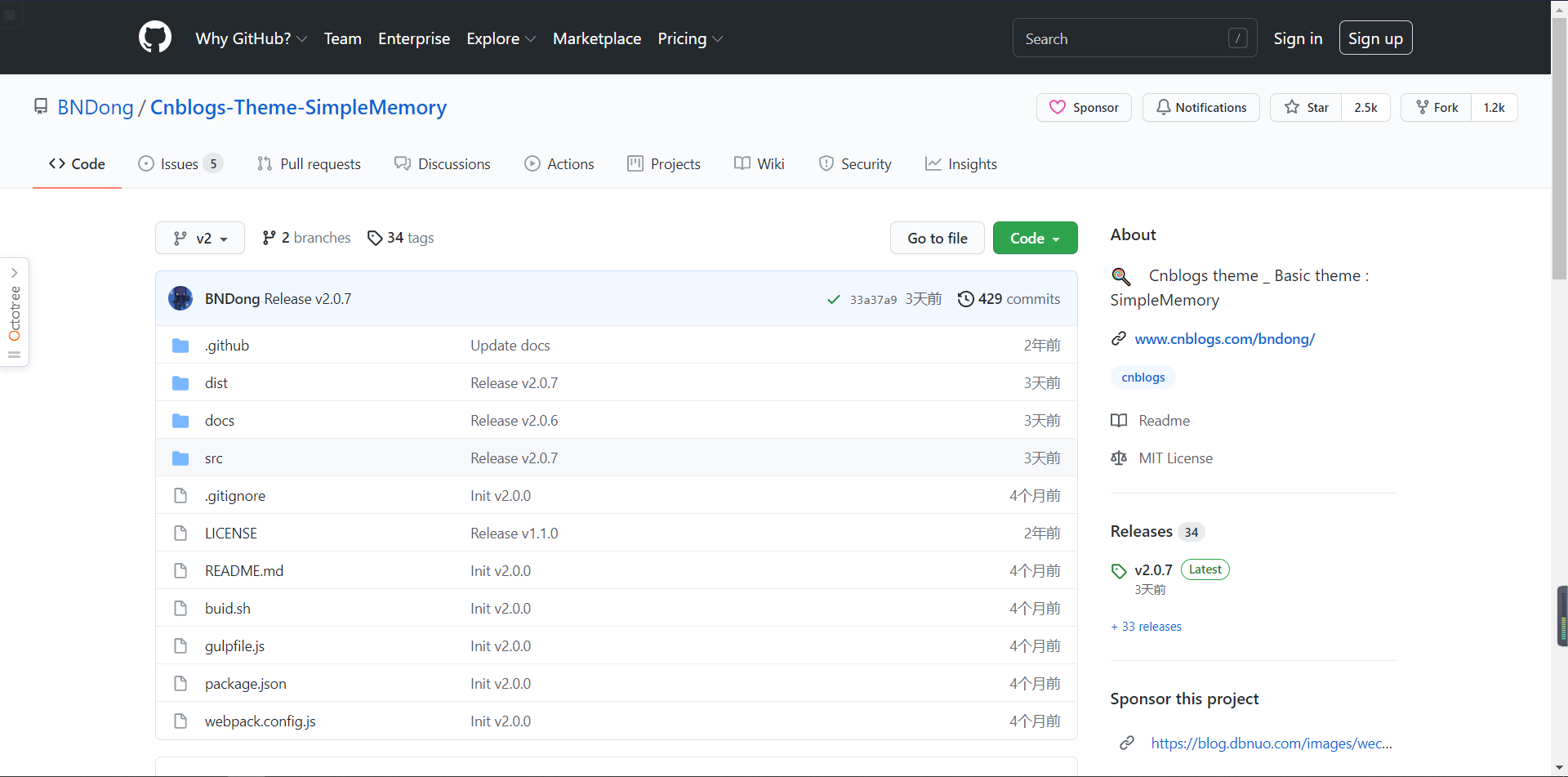Click the star icon in Star button

point(1292,107)
